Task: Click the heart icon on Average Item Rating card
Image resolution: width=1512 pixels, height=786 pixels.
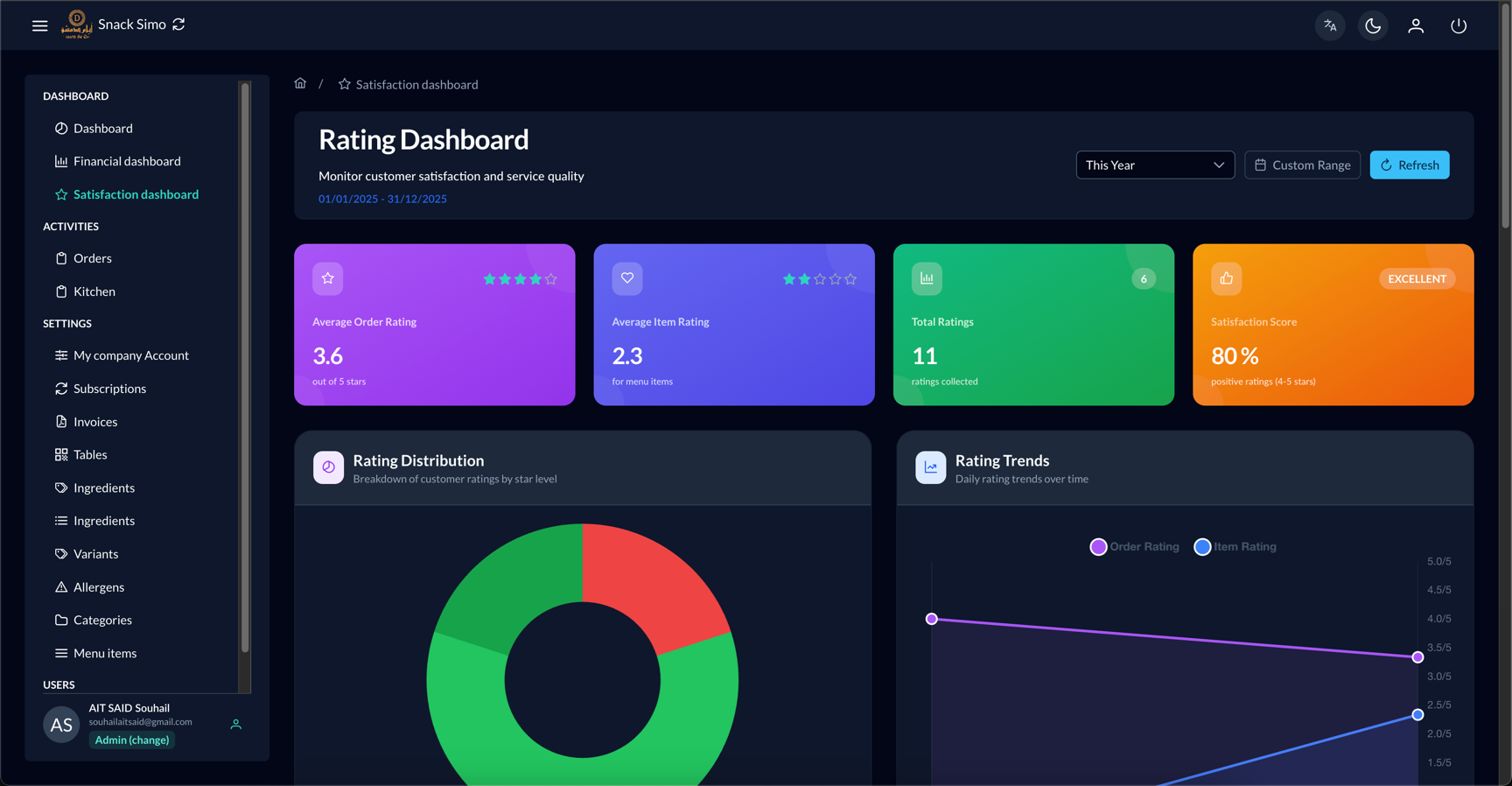Action: pos(627,278)
